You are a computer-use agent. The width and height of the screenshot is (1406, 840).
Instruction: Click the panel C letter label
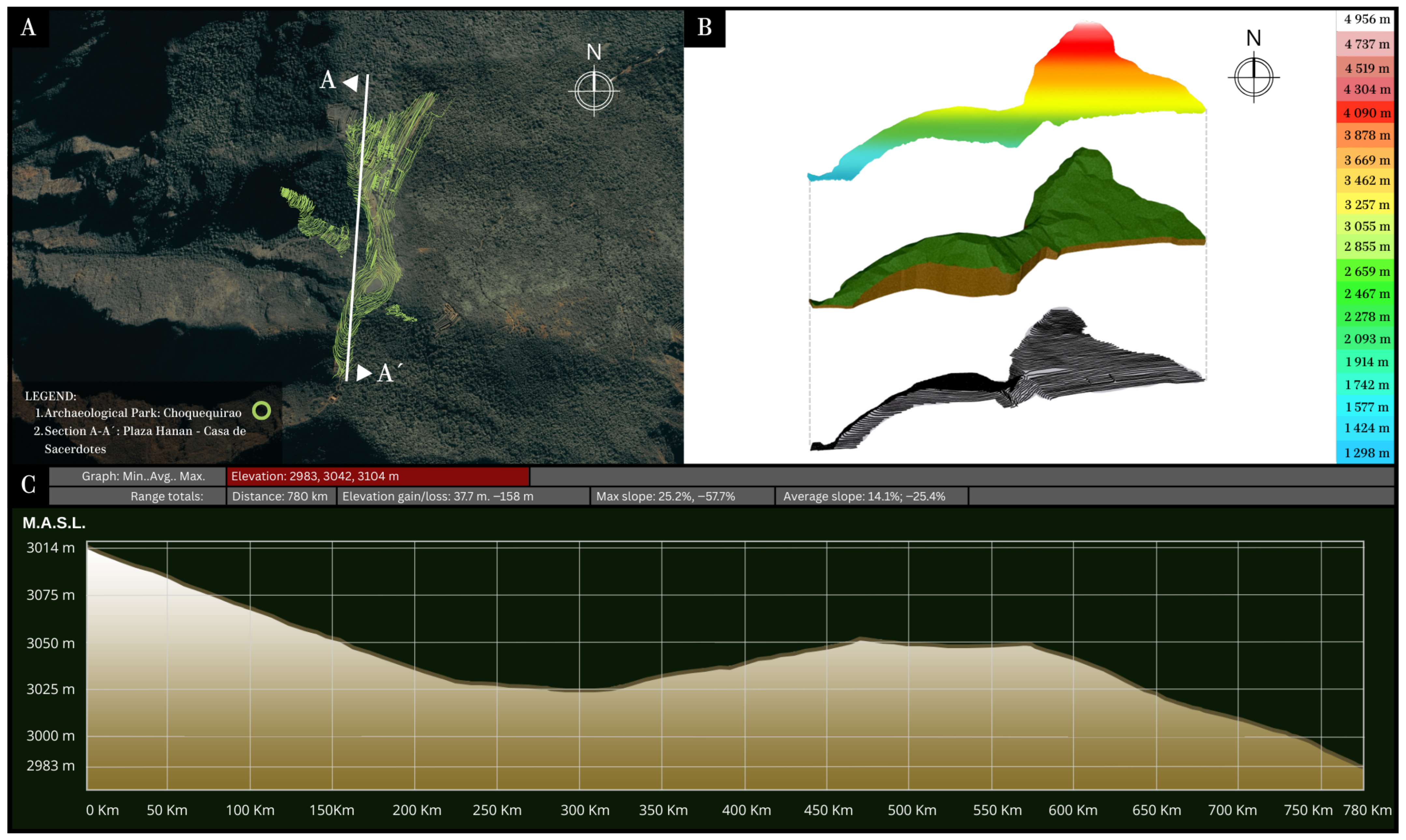coord(28,485)
